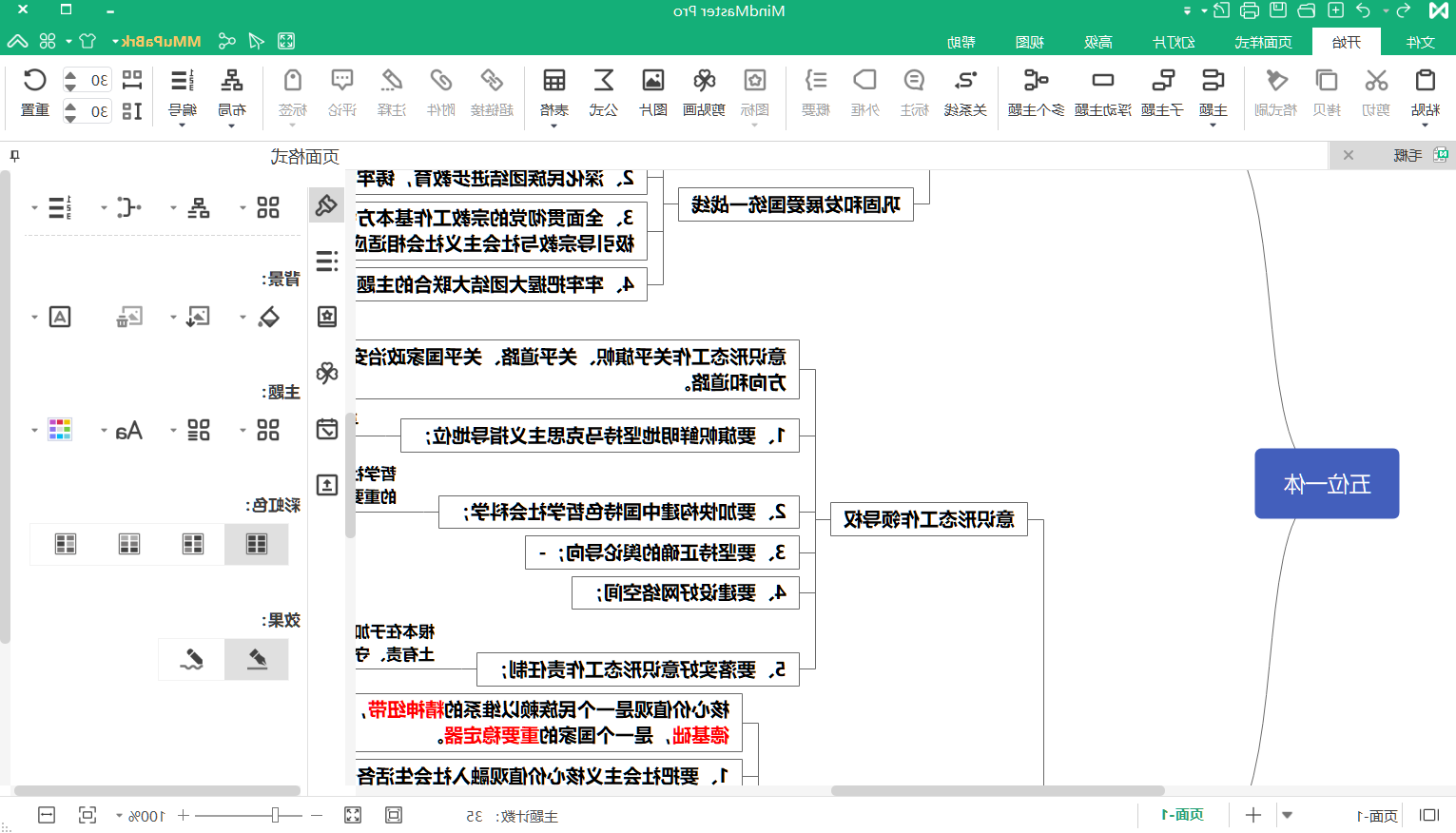The width and height of the screenshot is (1456, 833).
Task: Open the File (文件) menu
Action: point(1420,42)
